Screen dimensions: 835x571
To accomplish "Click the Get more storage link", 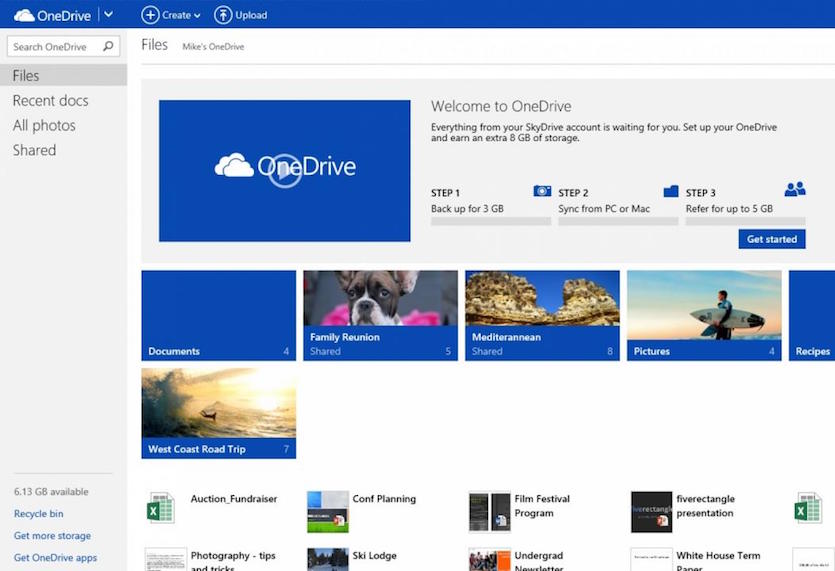I will (x=52, y=535).
